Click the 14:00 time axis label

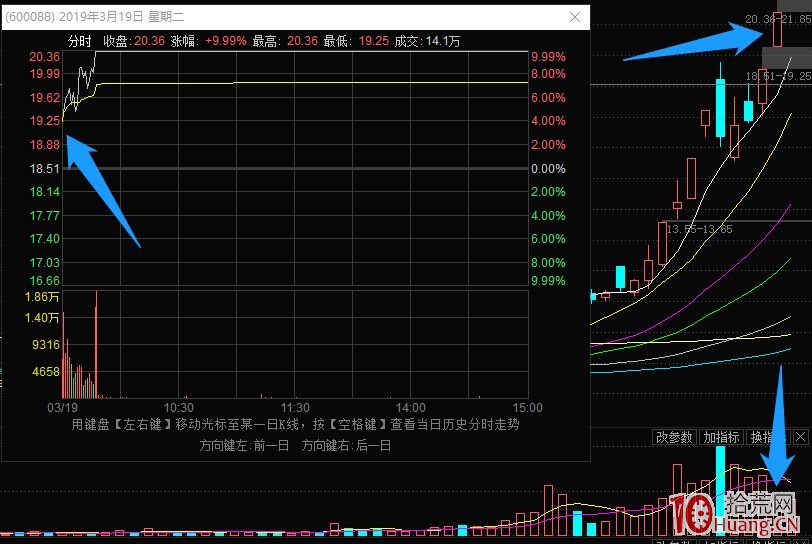click(411, 408)
